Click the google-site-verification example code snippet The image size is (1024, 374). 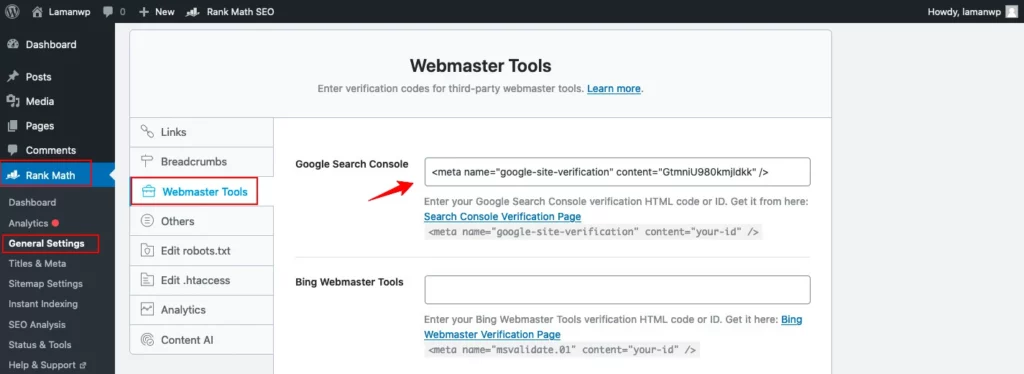tap(594, 232)
